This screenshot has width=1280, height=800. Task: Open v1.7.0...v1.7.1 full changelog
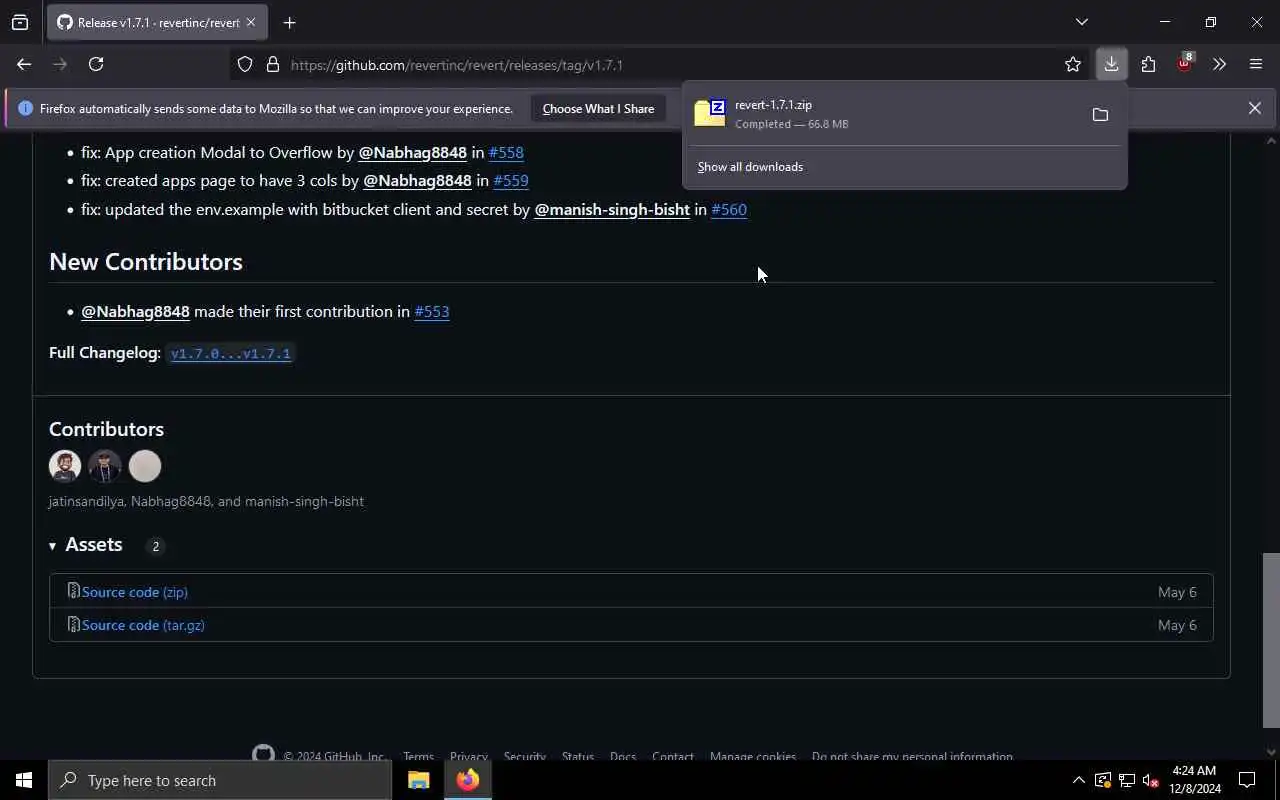tap(231, 353)
